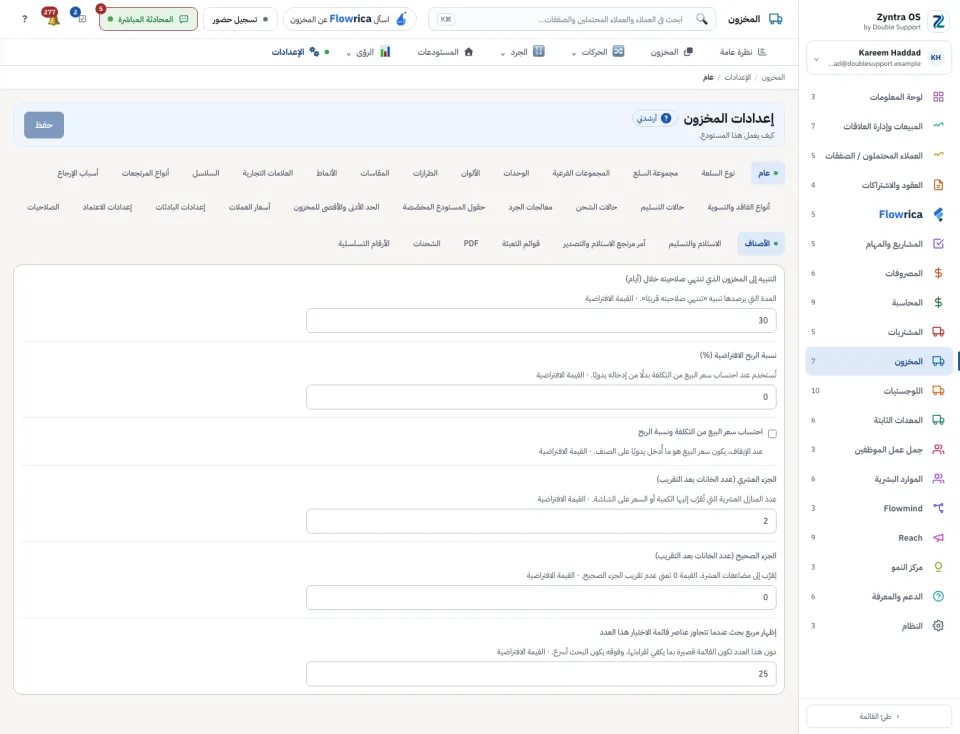Click the اللوجستيات orange truck icon
This screenshot has height=734, width=960.
click(938, 391)
